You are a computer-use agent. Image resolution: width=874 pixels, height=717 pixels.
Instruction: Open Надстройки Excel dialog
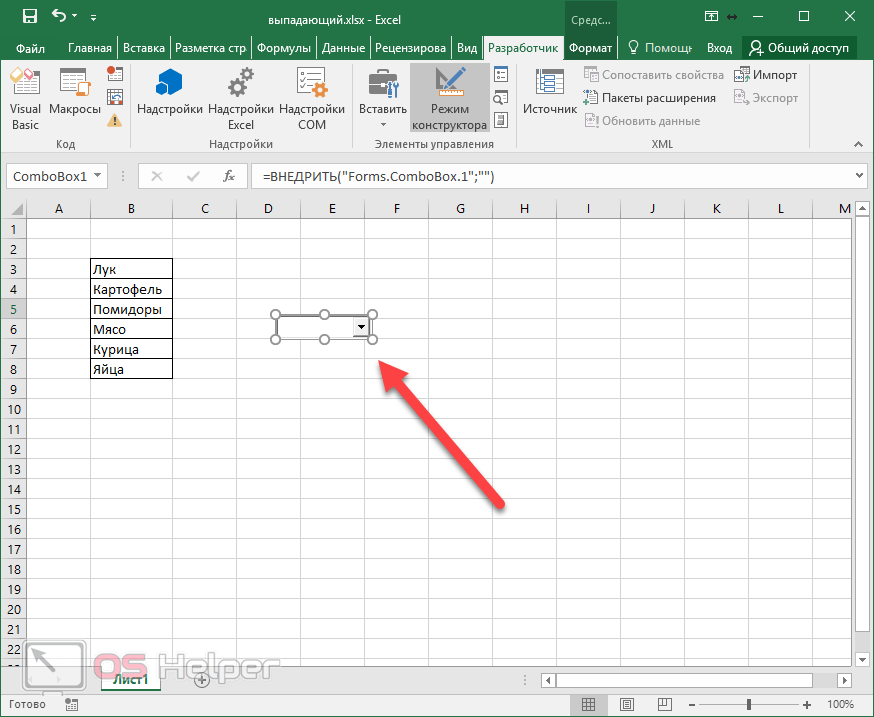coord(241,99)
